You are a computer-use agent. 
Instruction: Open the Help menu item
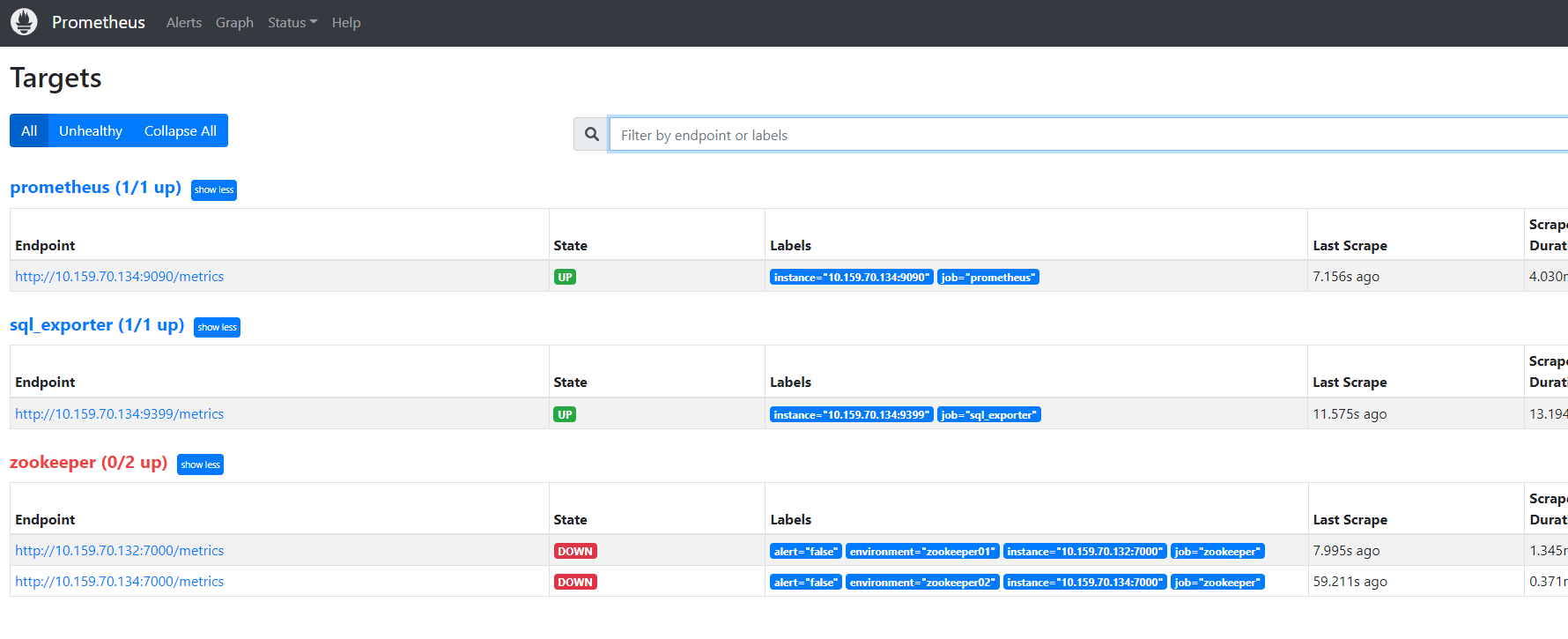pyautogui.click(x=346, y=23)
